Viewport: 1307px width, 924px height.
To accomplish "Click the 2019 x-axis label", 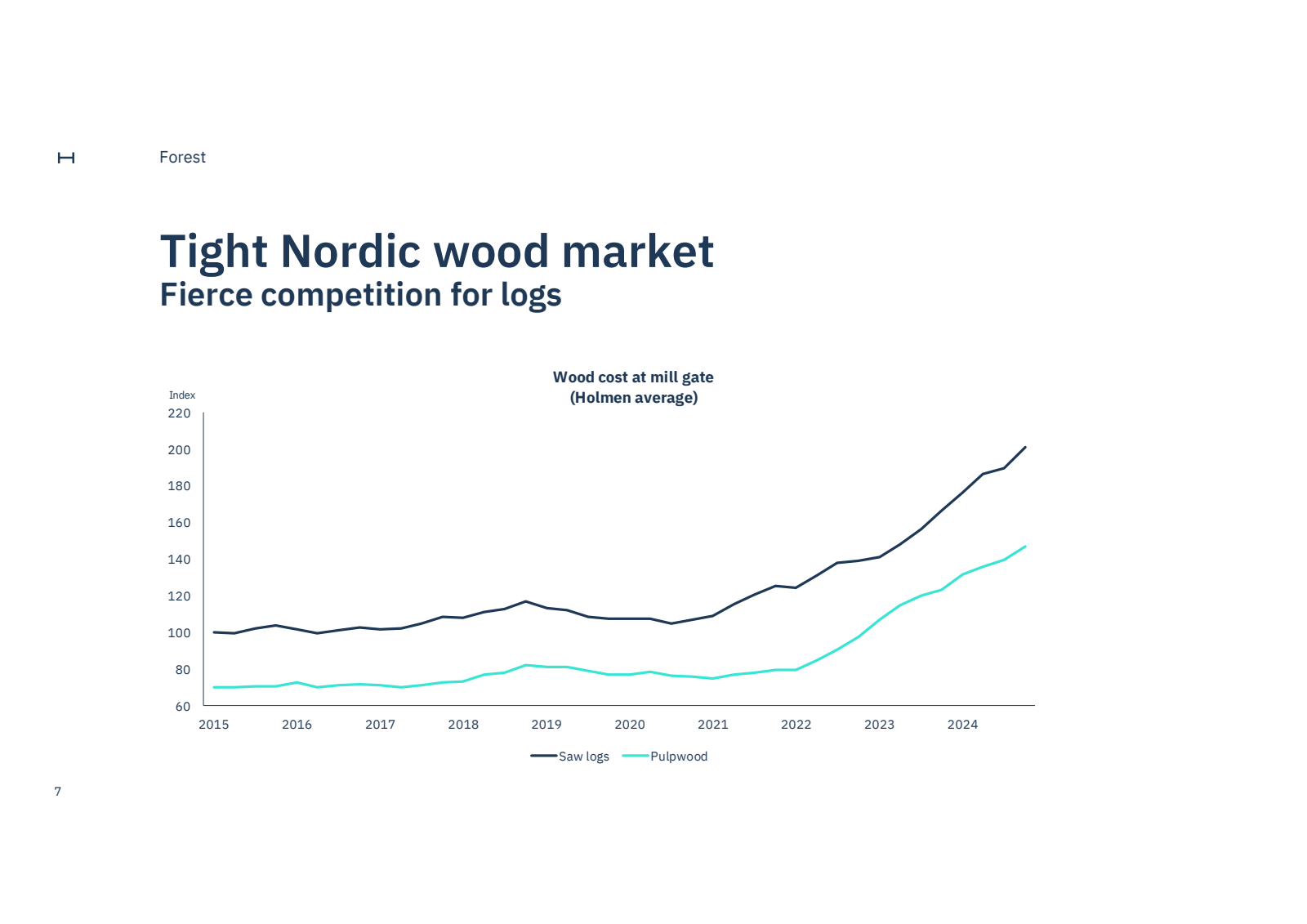I will (546, 725).
